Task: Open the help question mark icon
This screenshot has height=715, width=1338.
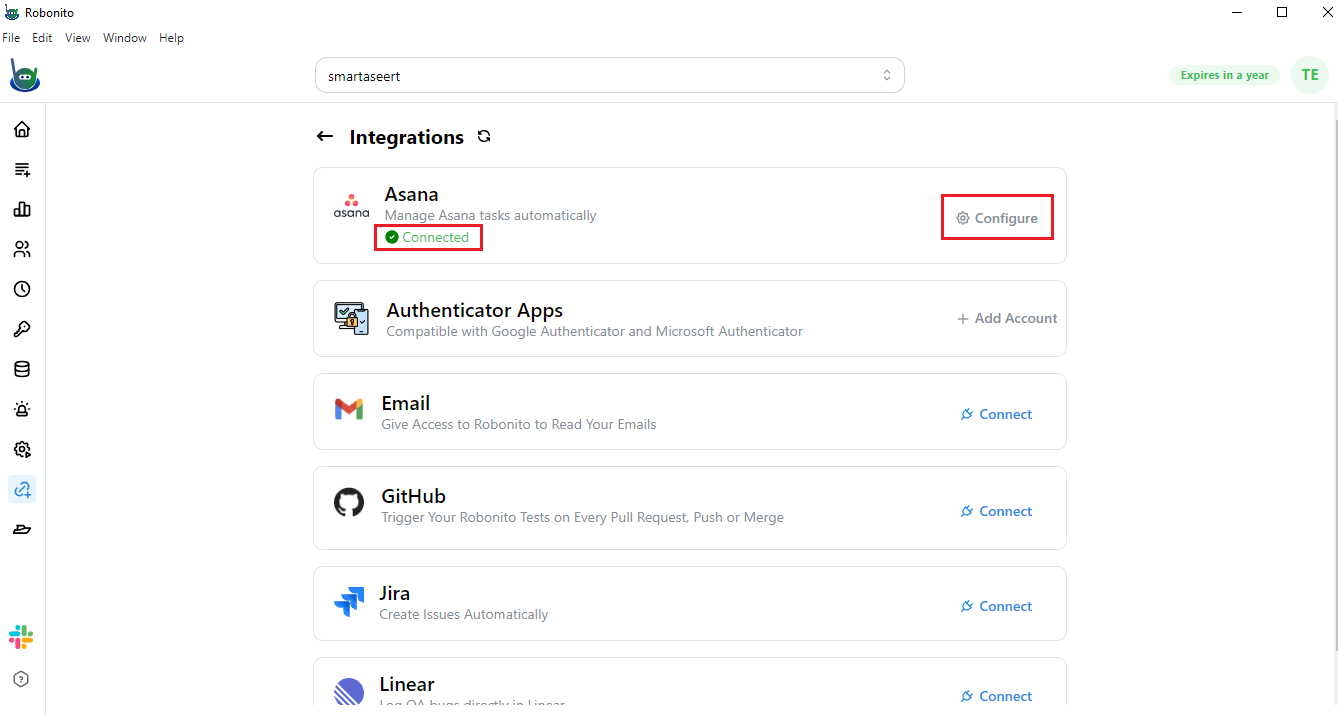Action: (x=22, y=679)
